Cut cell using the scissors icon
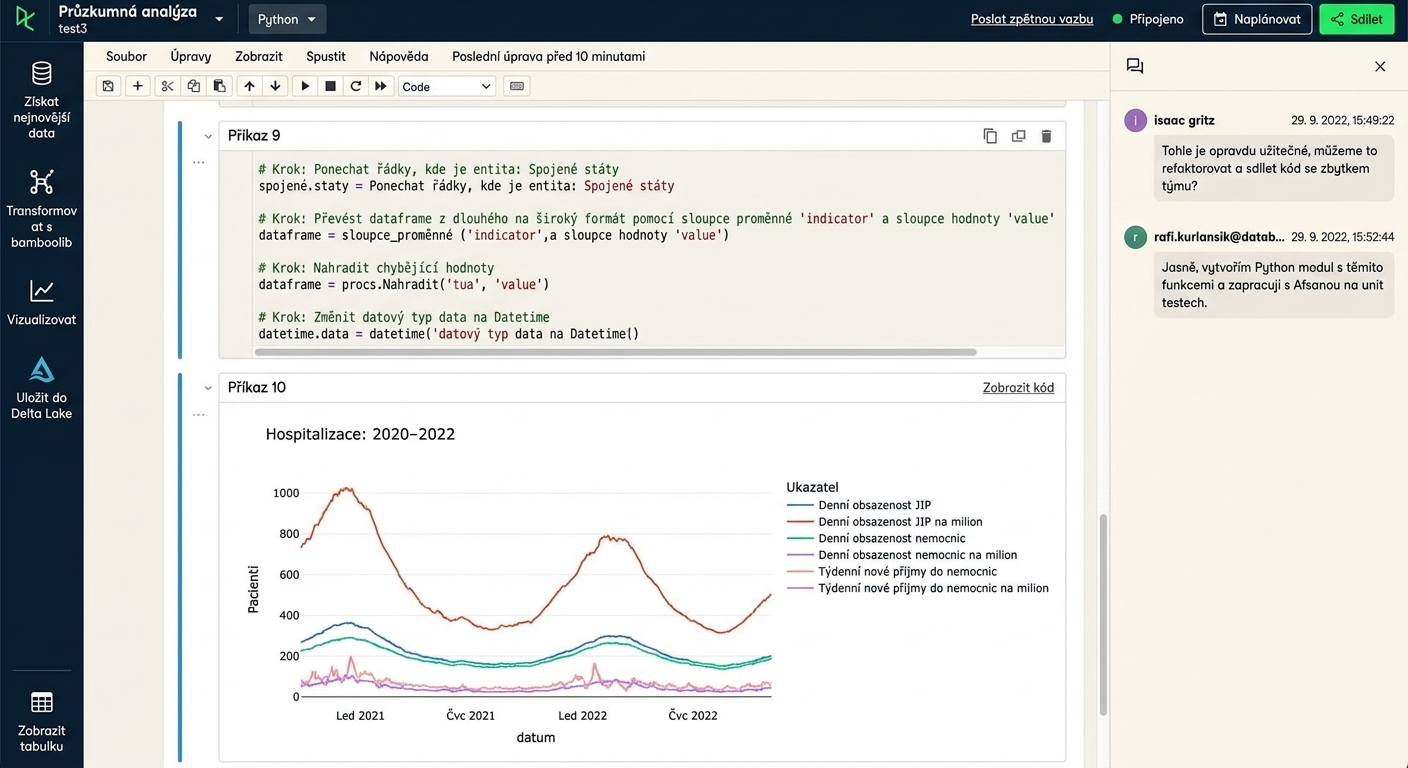1408x768 pixels. 167,86
